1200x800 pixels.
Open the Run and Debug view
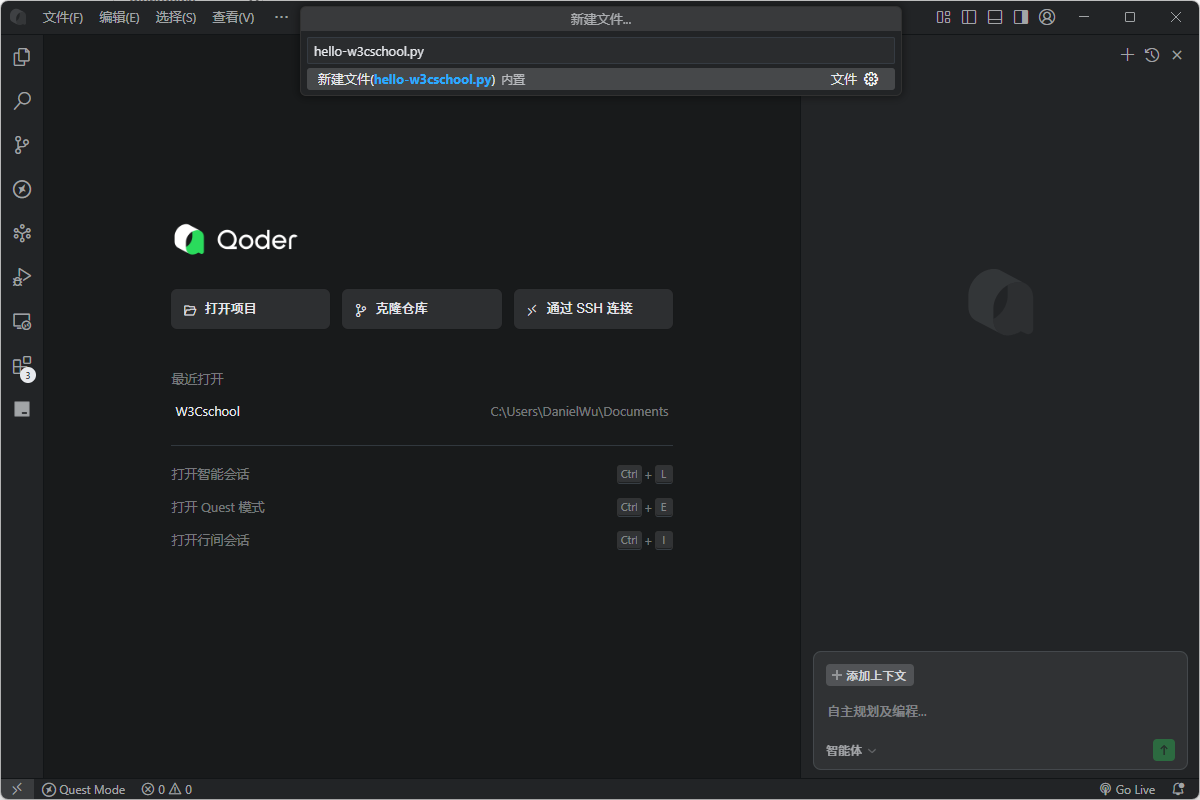22,277
